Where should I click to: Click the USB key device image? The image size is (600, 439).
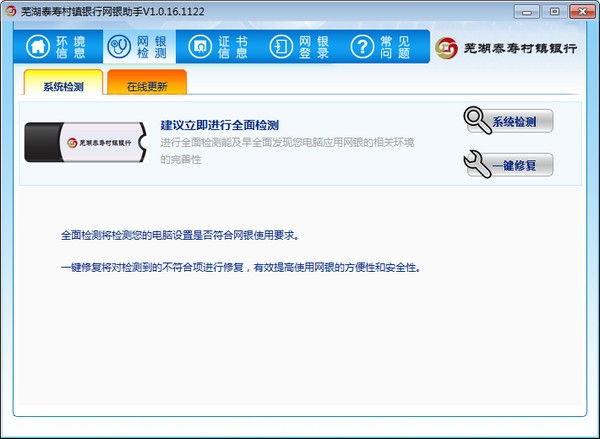pos(86,142)
